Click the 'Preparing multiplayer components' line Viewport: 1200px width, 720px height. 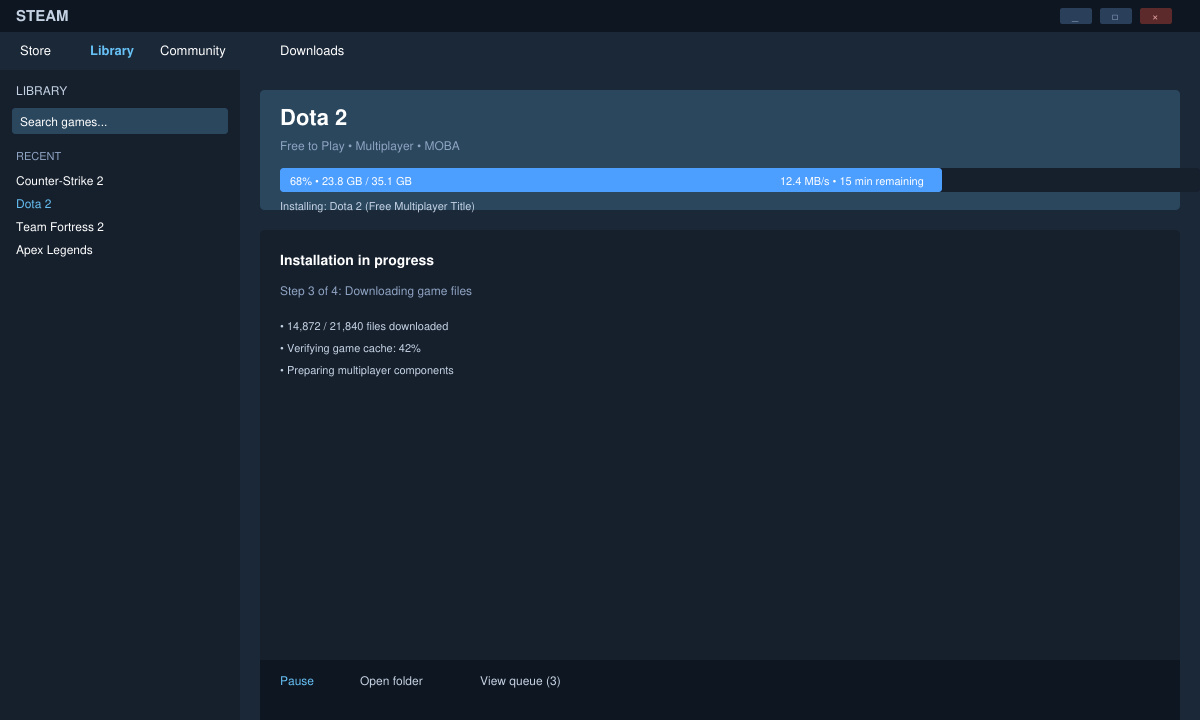(x=367, y=370)
